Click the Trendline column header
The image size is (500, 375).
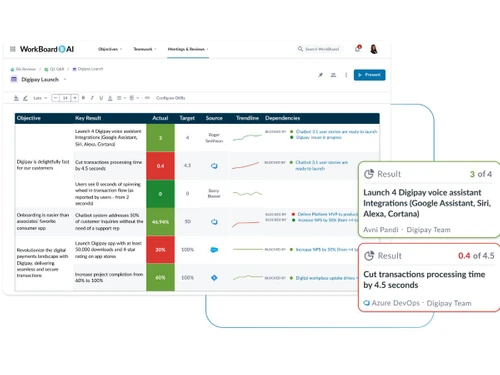(247, 118)
